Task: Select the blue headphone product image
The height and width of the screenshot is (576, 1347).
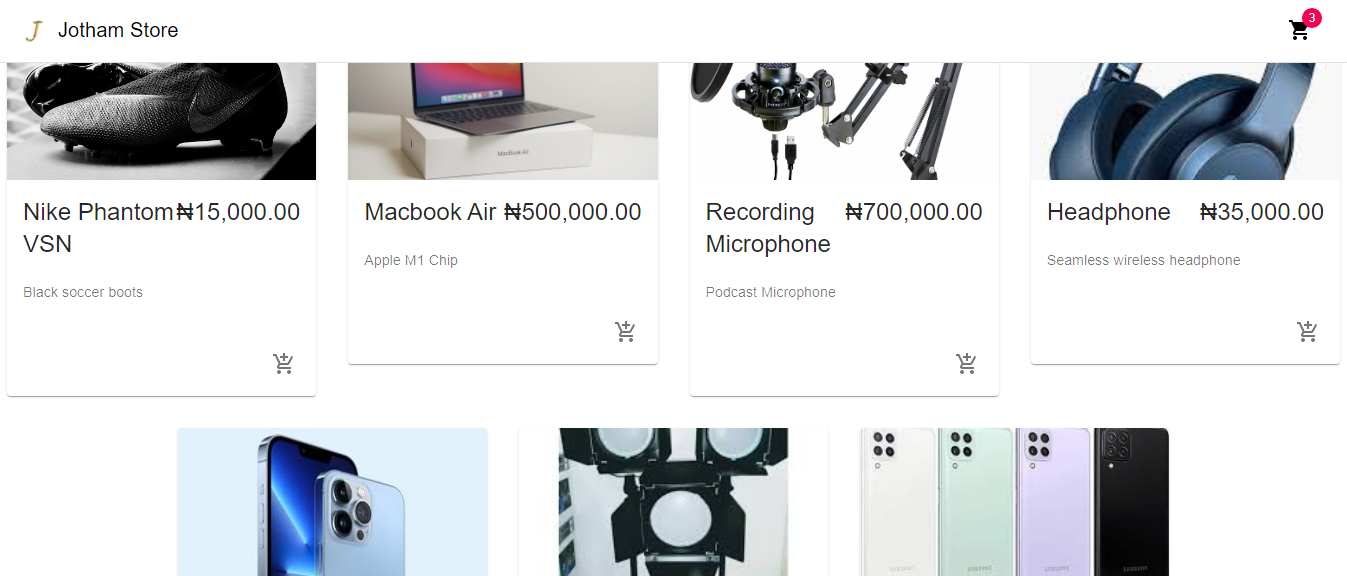Action: click(x=1185, y=121)
